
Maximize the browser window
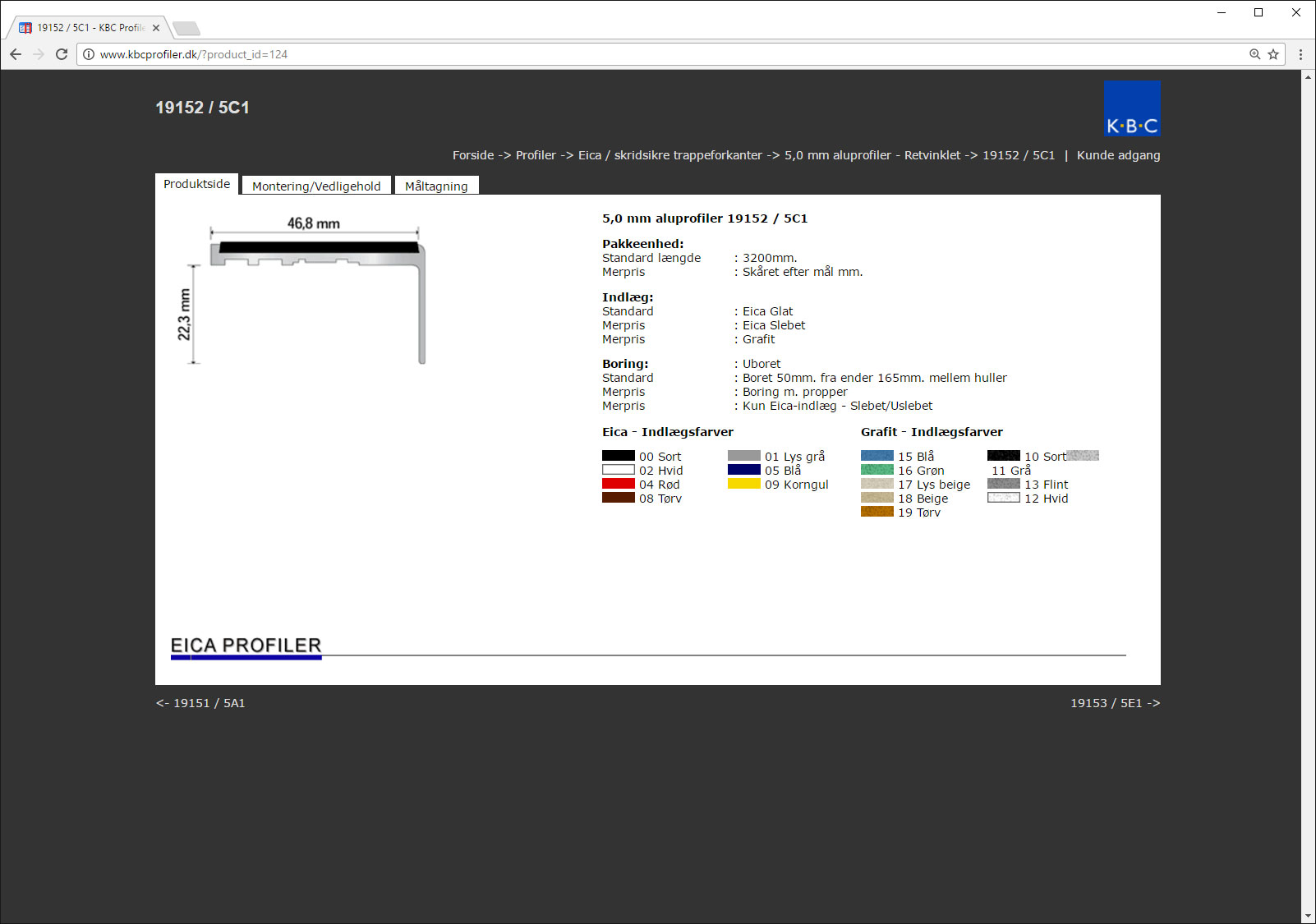coord(1258,12)
